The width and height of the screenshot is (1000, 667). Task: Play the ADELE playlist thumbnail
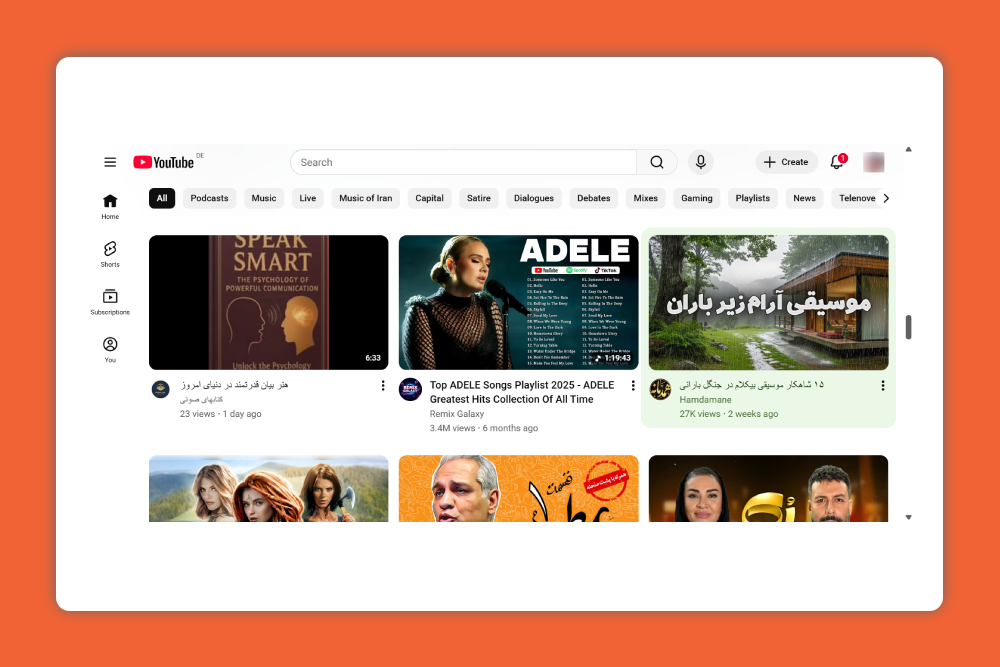tap(518, 302)
